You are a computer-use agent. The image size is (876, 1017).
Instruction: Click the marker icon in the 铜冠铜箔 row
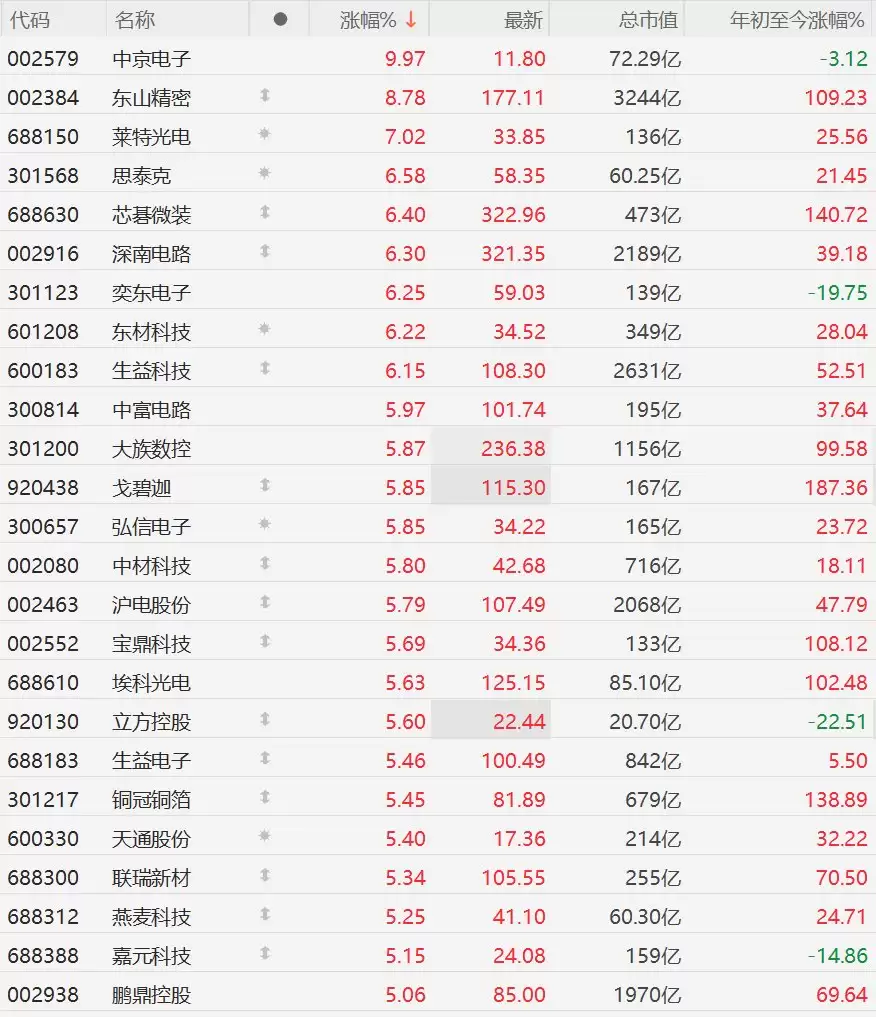click(265, 797)
